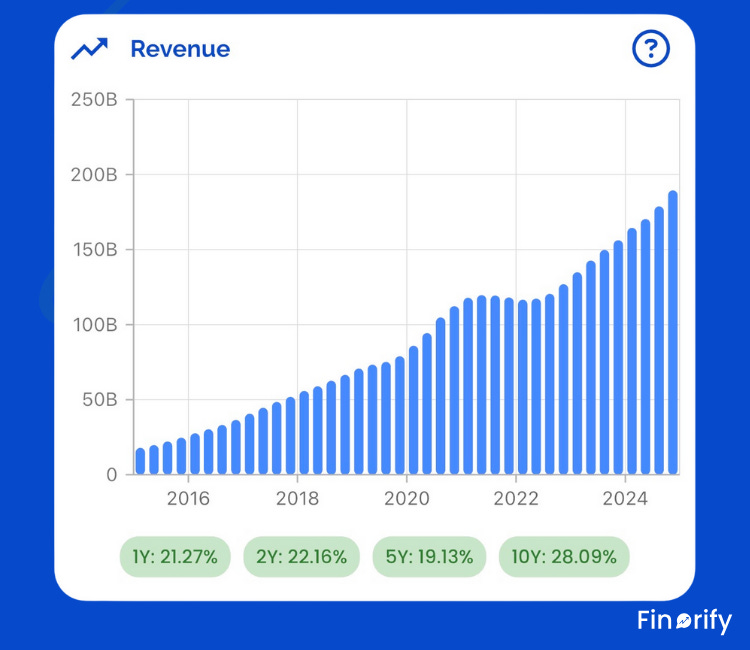Click the 2020 x-axis label
The image size is (750, 650).
[x=407, y=498]
